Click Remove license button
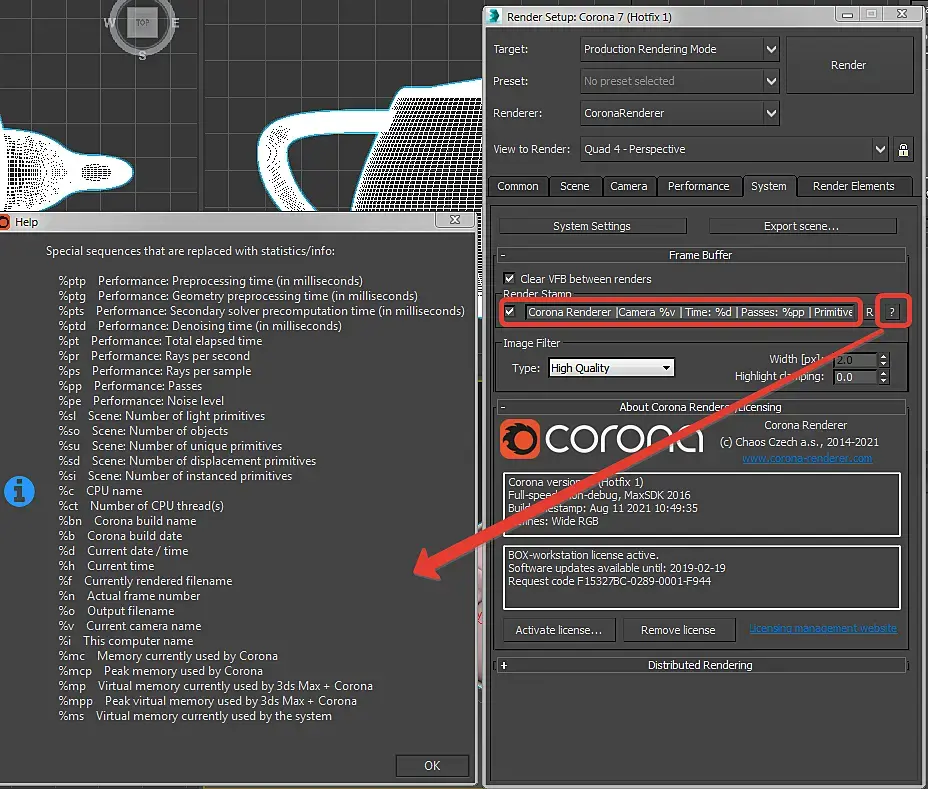 [678, 630]
